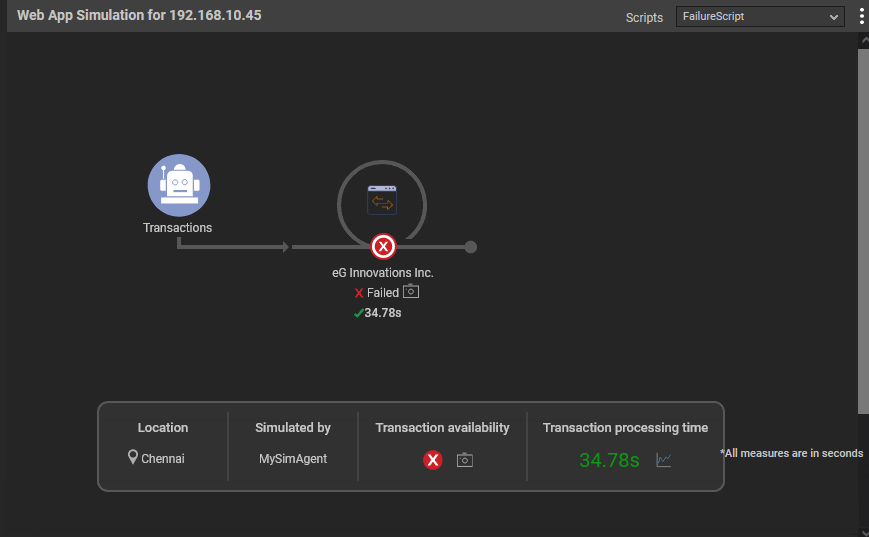Click the 'Transactions' label
This screenshot has width=869, height=537.
[x=177, y=228]
